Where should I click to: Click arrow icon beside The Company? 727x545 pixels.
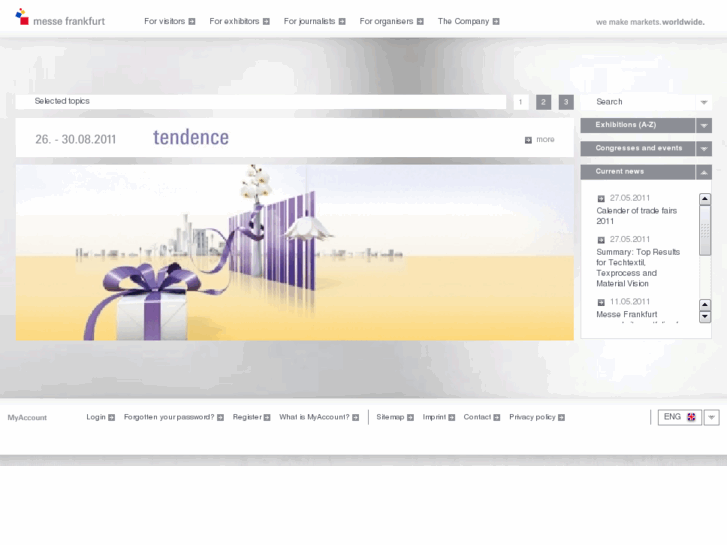pos(496,21)
